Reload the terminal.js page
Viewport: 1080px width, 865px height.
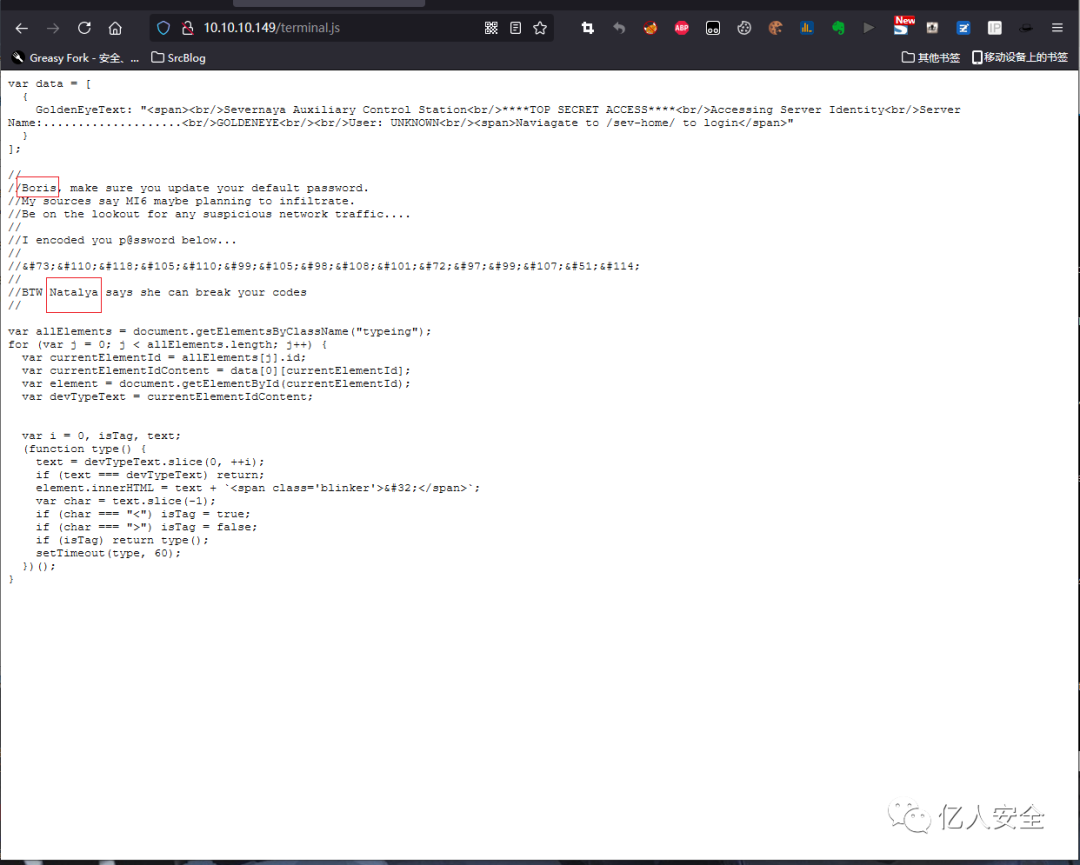coord(84,28)
